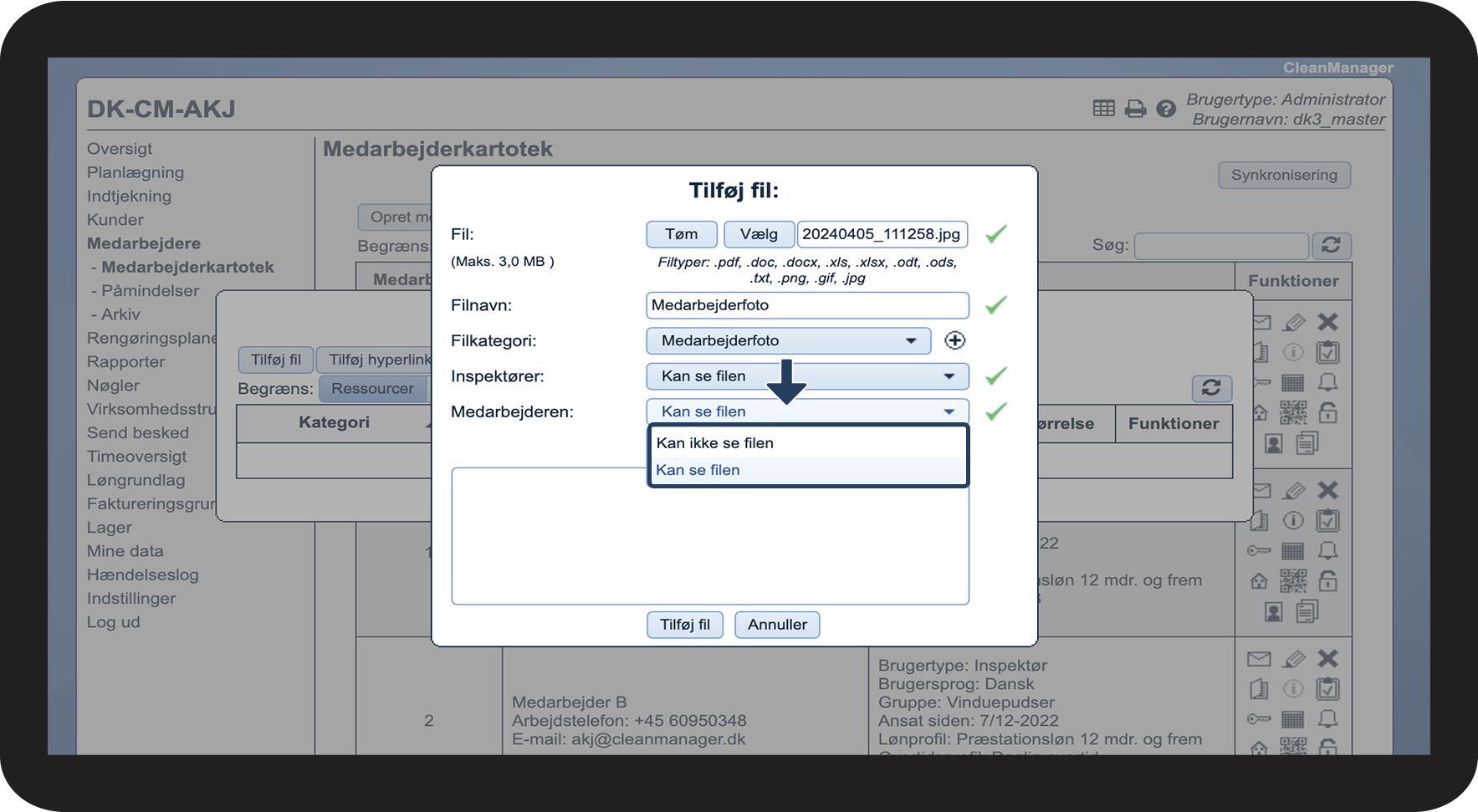Screen dimensions: 1478x812
Task: Click the documents copy icon in first employee row
Action: [x=1307, y=442]
